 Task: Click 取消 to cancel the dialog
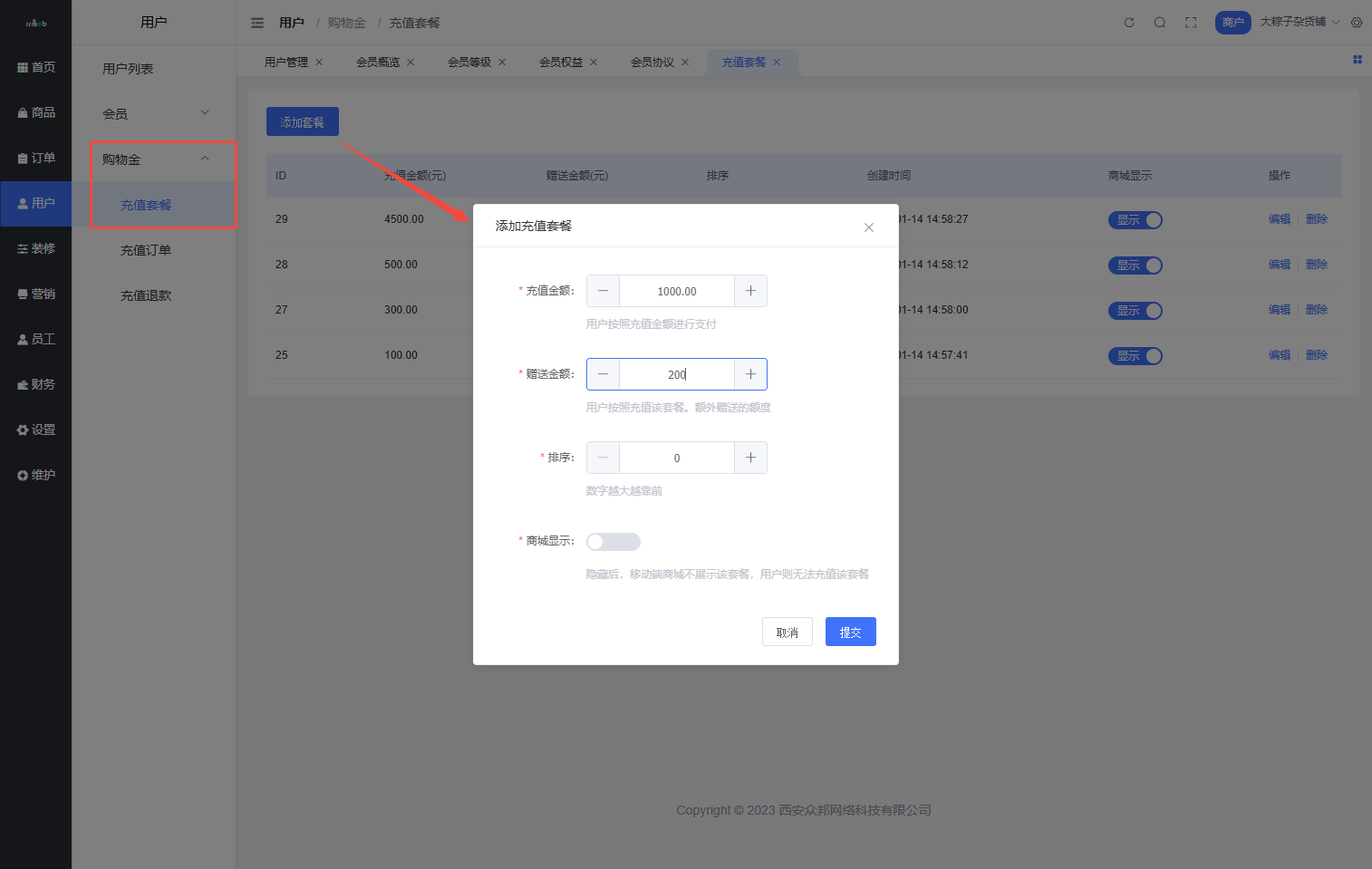(787, 632)
